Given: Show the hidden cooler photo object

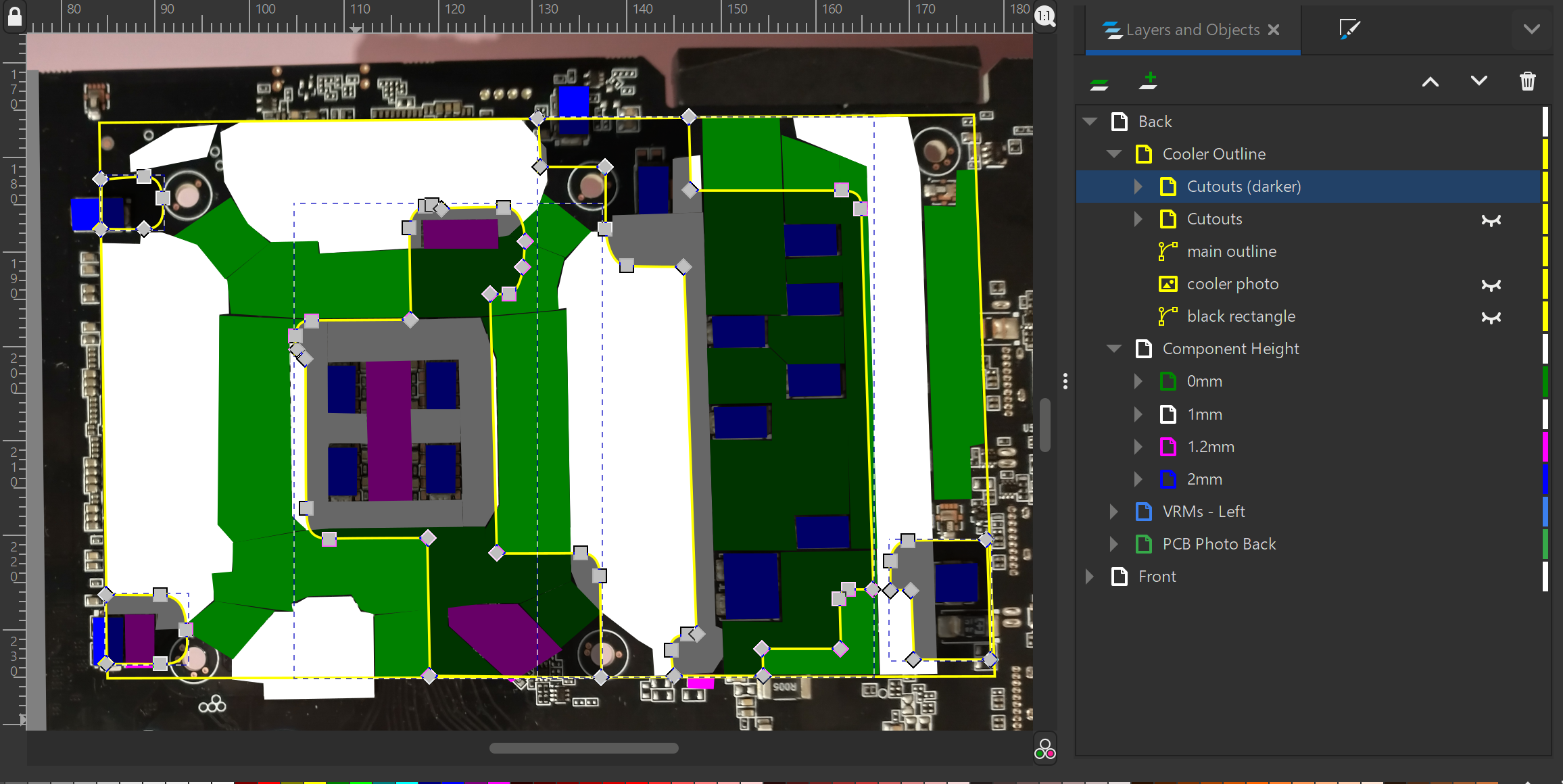Looking at the screenshot, I should 1491,285.
